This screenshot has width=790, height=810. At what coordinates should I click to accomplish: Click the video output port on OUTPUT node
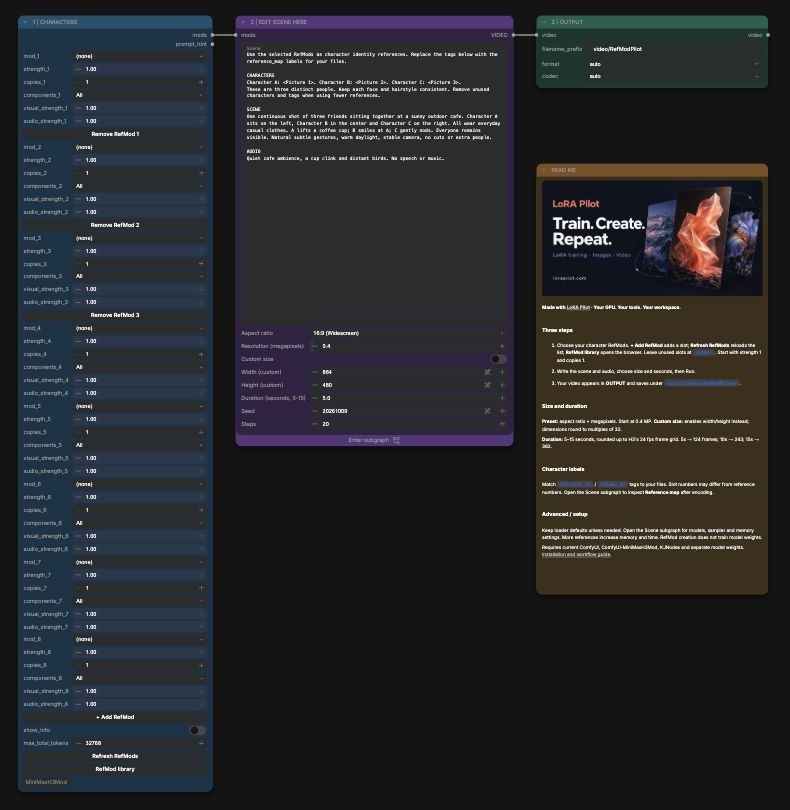pyautogui.click(x=768, y=35)
